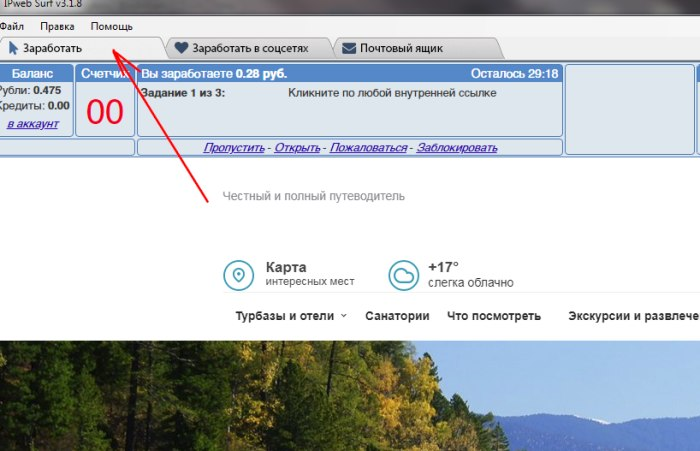
Task: Open the 'в аккаунт' link
Action: coord(32,124)
